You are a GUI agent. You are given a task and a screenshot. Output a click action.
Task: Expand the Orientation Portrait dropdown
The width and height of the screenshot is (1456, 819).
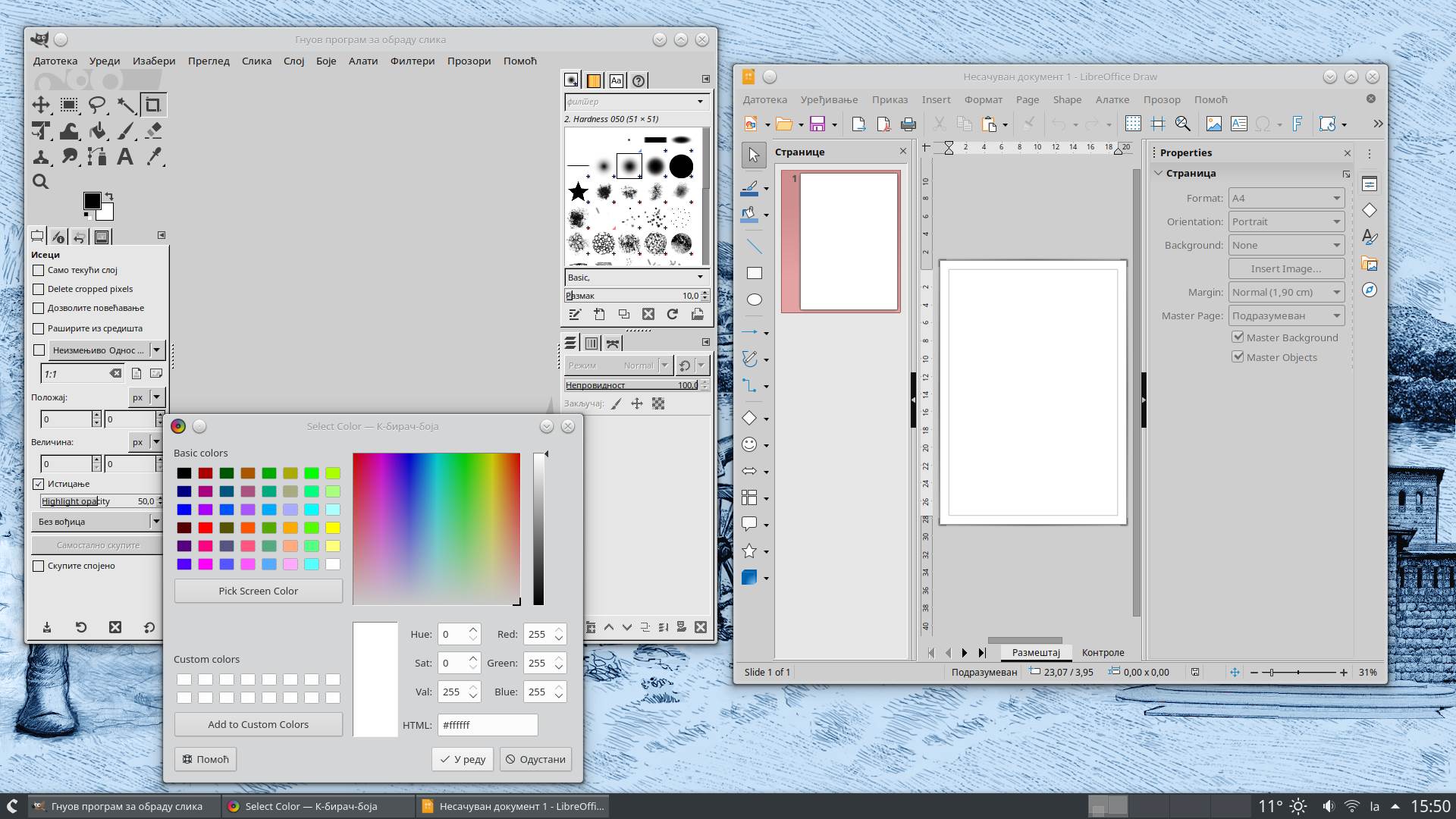point(1286,222)
